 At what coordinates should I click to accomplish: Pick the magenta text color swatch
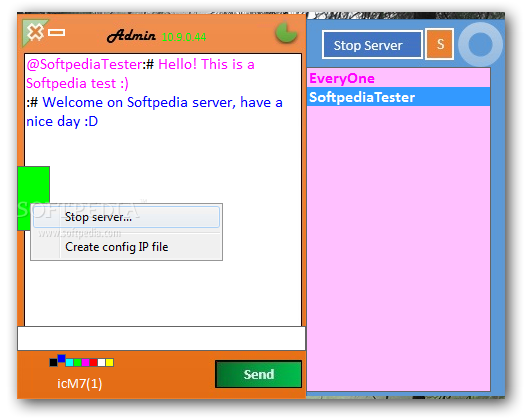coord(85,362)
